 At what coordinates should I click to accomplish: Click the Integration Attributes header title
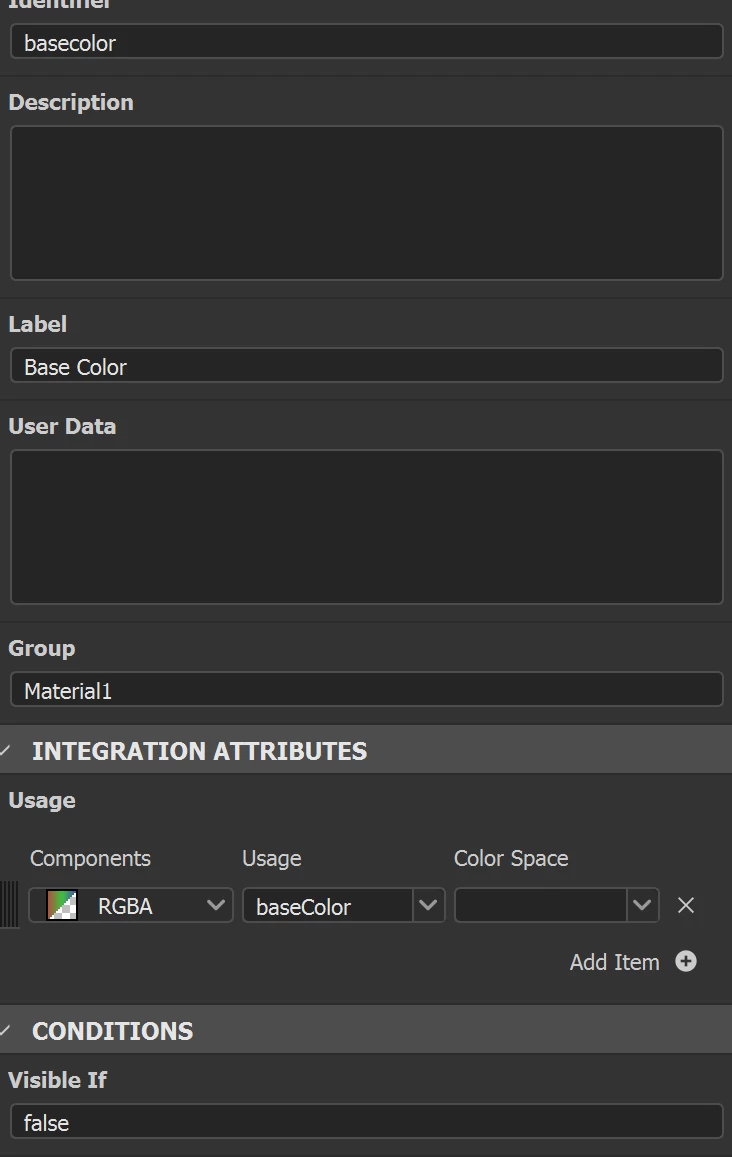tap(199, 751)
